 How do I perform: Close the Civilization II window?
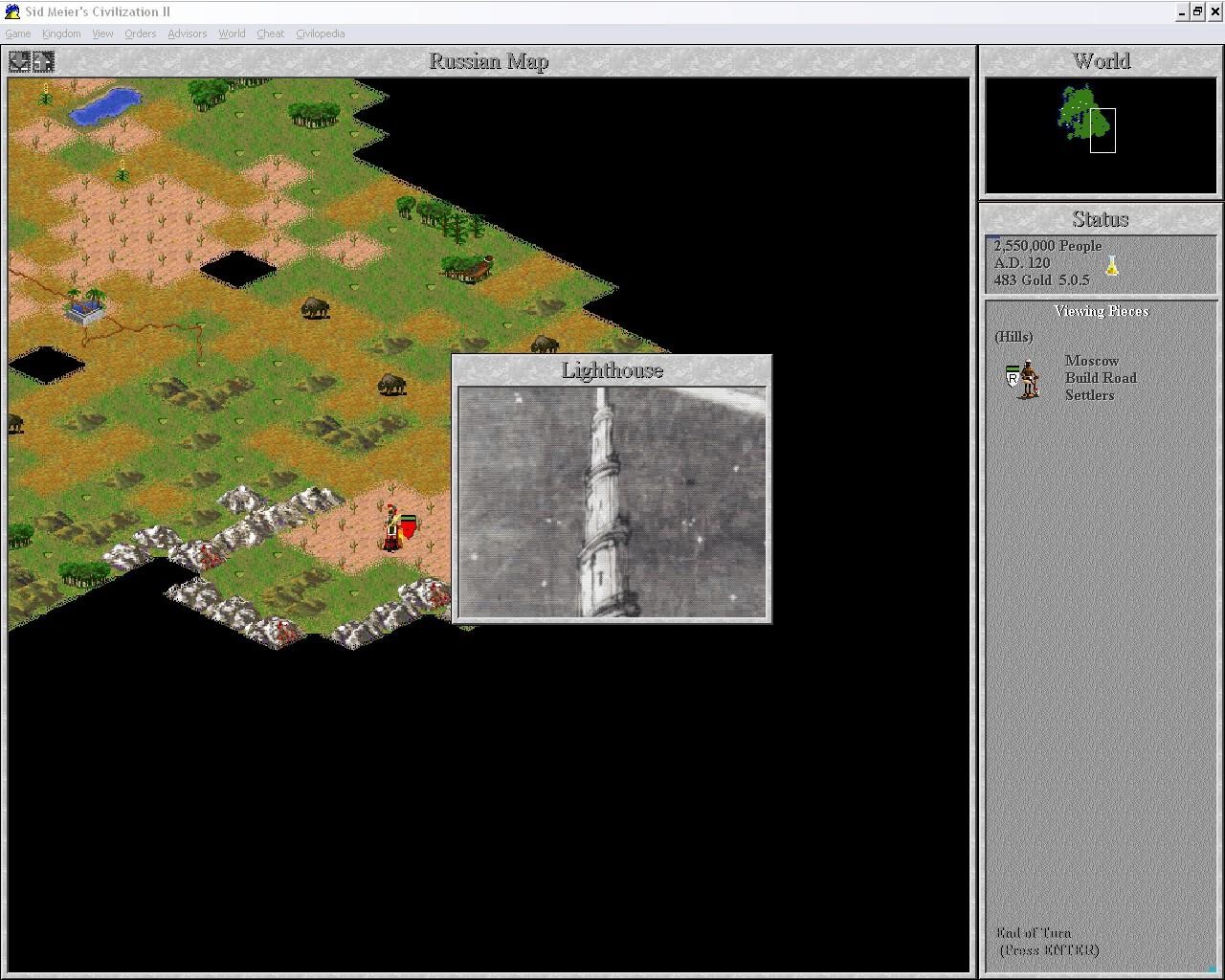click(1215, 11)
